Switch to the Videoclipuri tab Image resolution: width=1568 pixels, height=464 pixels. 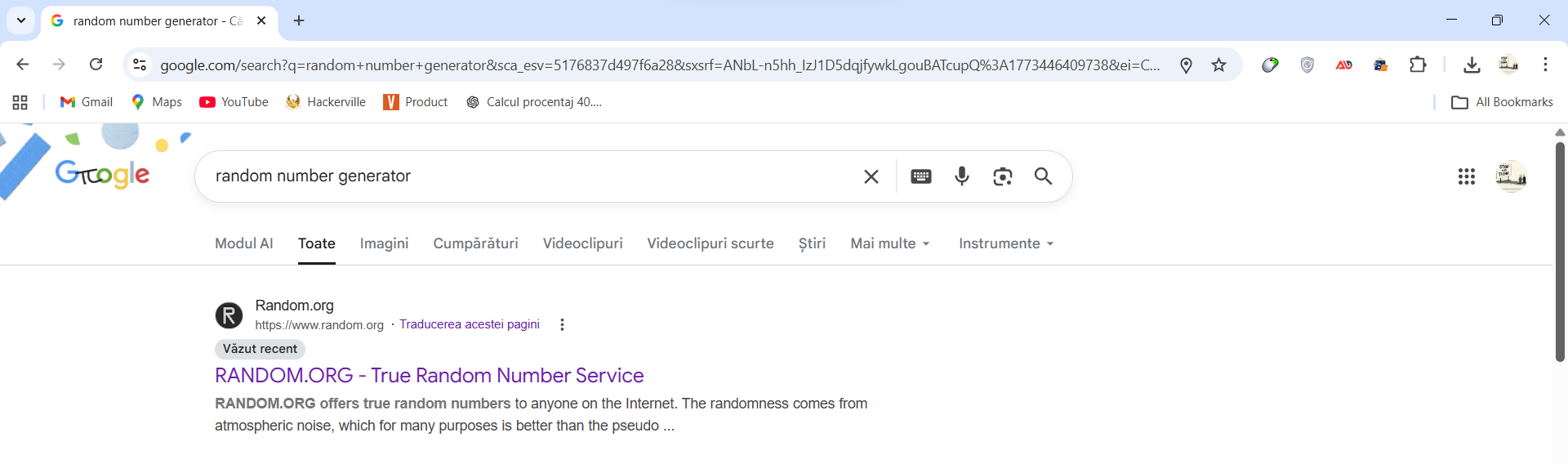pos(582,243)
